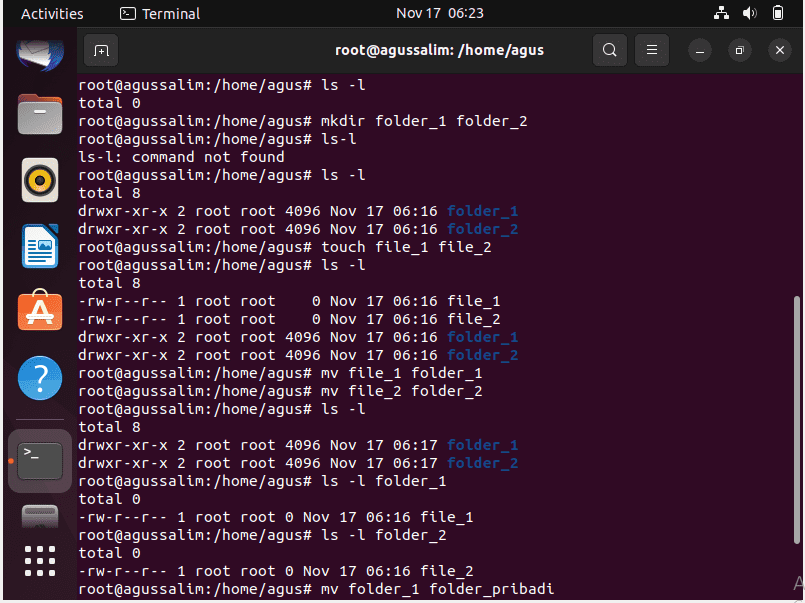
Task: Click 'mv file_2 folder_2' command text
Action: pos(401,391)
